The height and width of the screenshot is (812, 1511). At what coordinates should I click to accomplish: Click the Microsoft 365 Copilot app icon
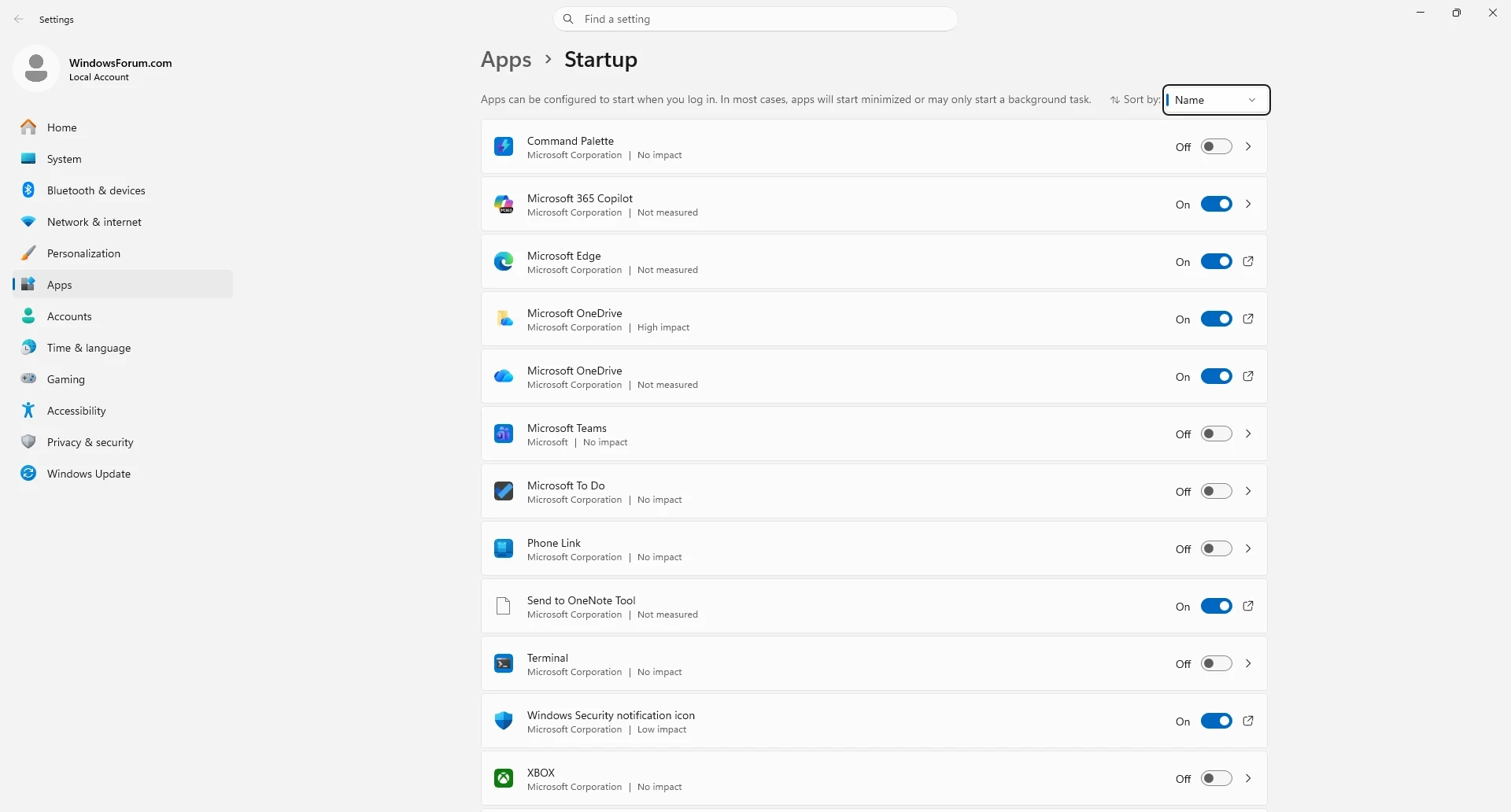click(504, 205)
